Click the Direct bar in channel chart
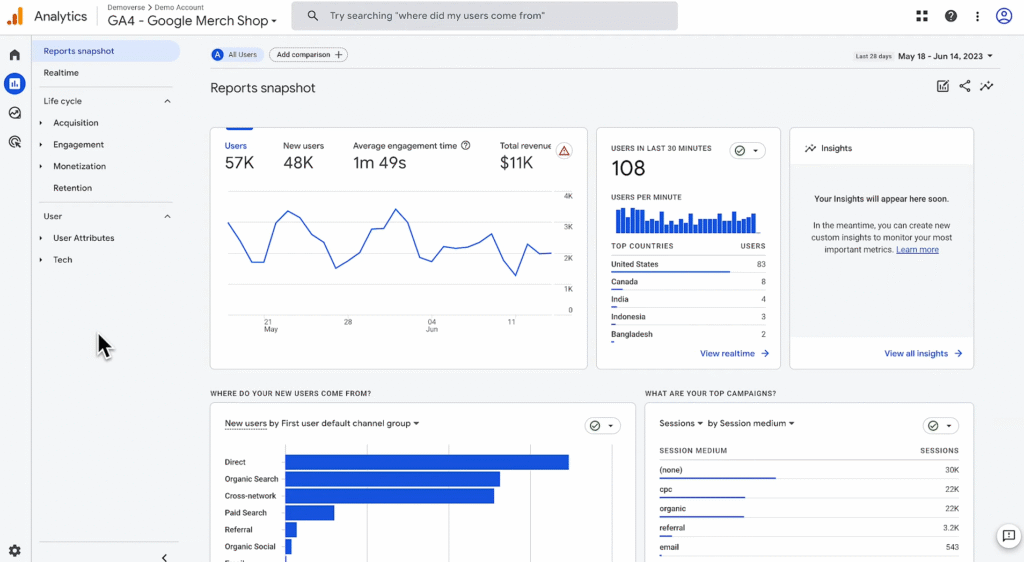 tap(427, 462)
